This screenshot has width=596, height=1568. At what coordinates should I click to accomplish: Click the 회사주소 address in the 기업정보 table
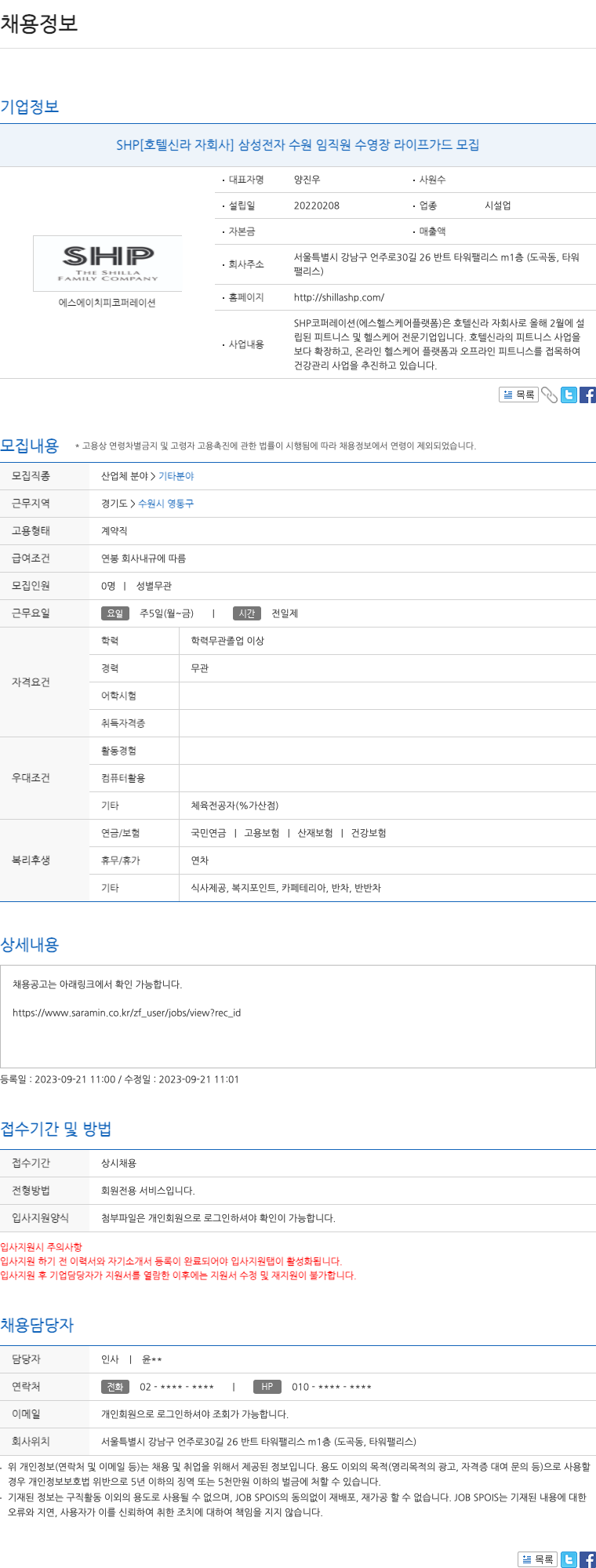[437, 264]
